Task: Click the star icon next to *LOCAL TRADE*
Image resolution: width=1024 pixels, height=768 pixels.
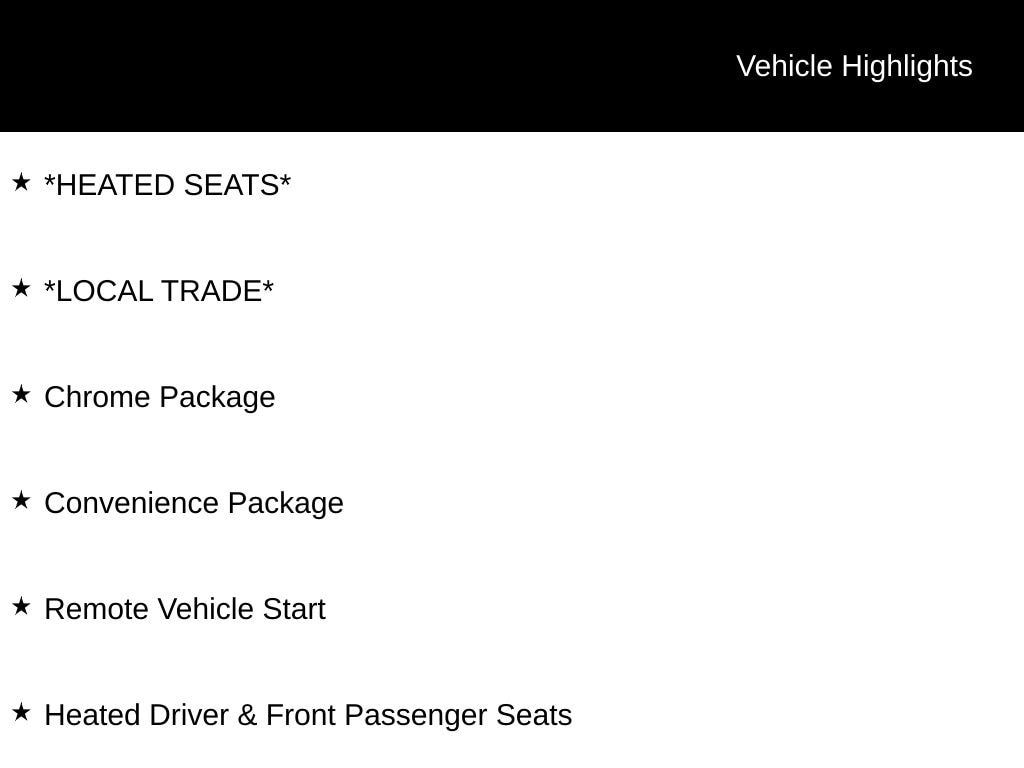Action: coord(21,289)
